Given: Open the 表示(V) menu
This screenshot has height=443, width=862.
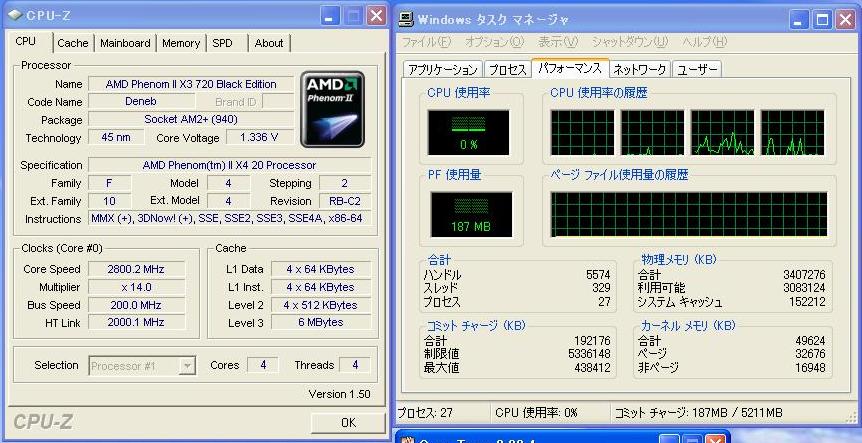Looking at the screenshot, I should pyautogui.click(x=558, y=42).
